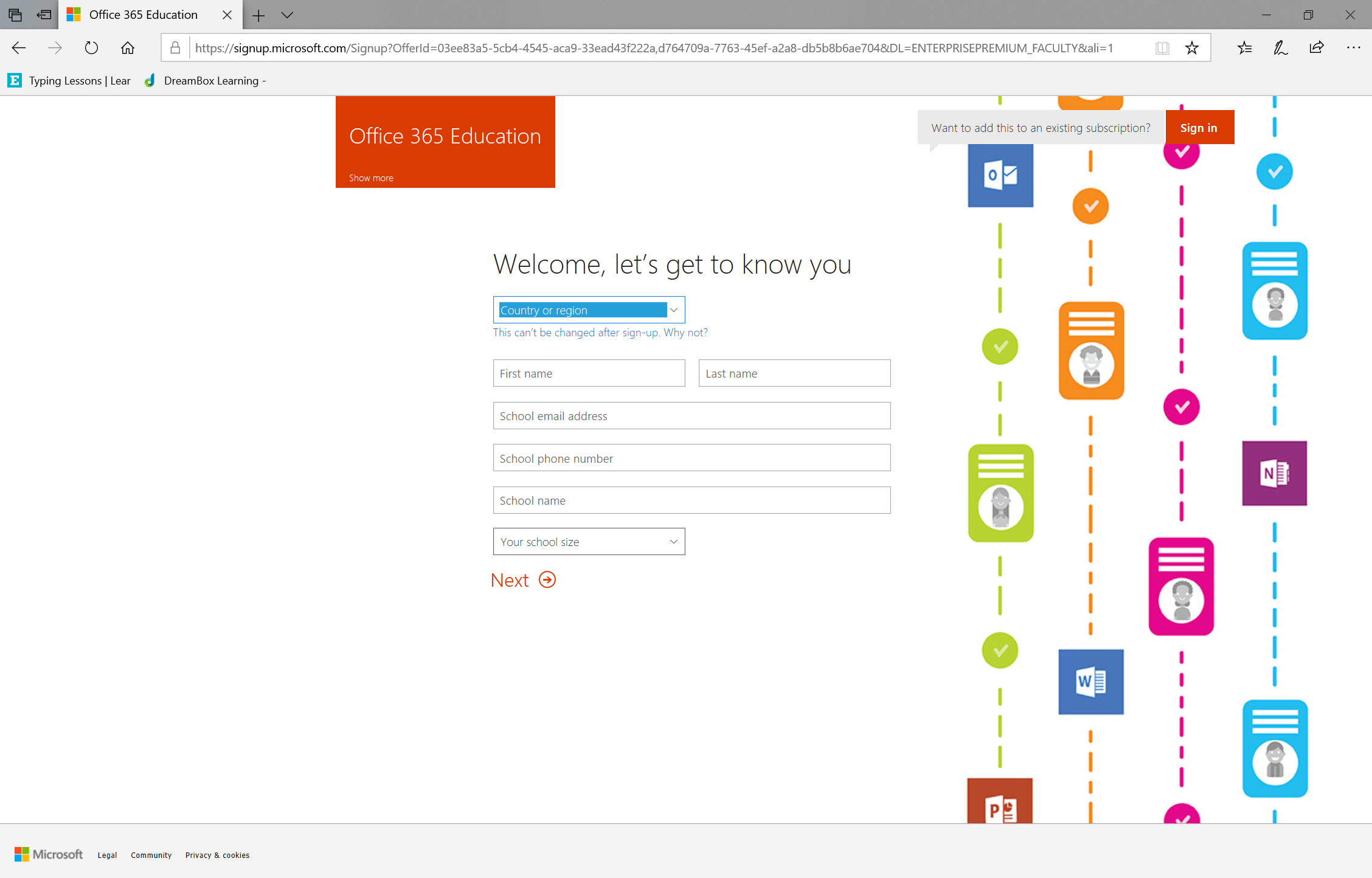Click the School email address input field
This screenshot has height=878, width=1372.
pyautogui.click(x=691, y=415)
